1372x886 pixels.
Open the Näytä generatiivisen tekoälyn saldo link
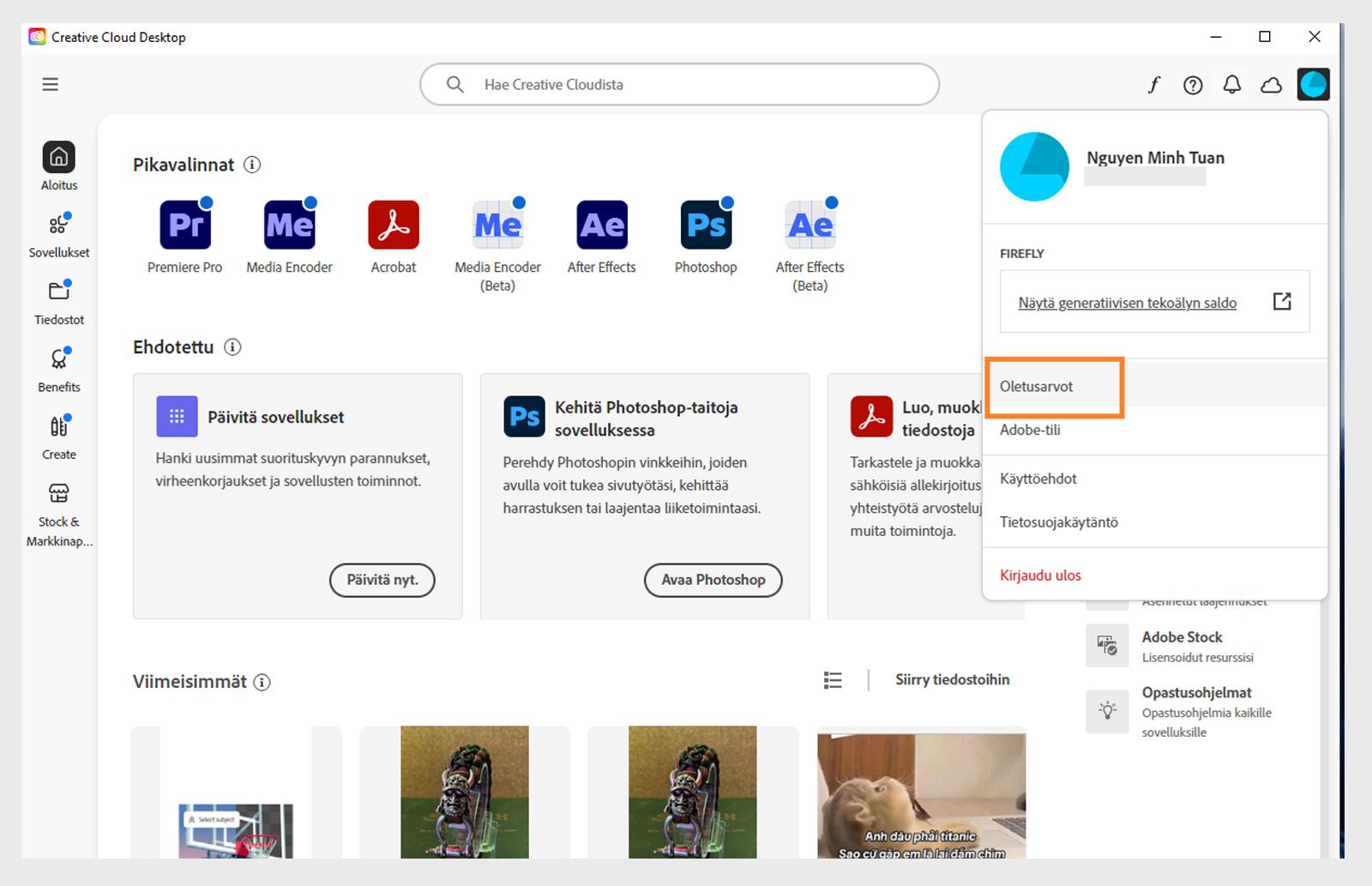tap(1127, 303)
